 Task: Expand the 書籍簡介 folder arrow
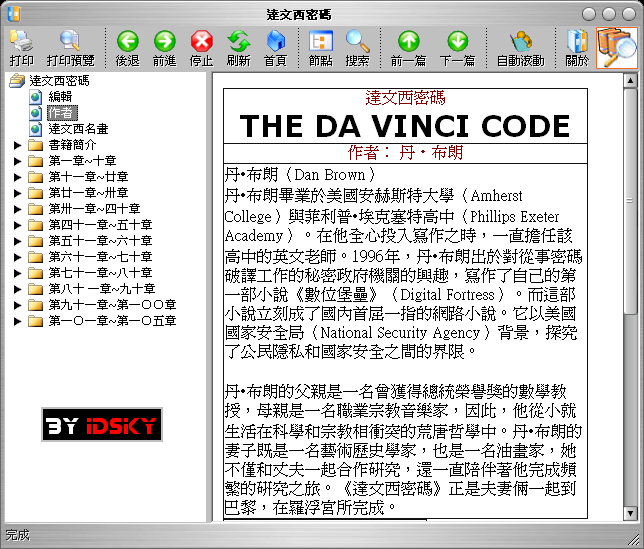pyautogui.click(x=17, y=145)
